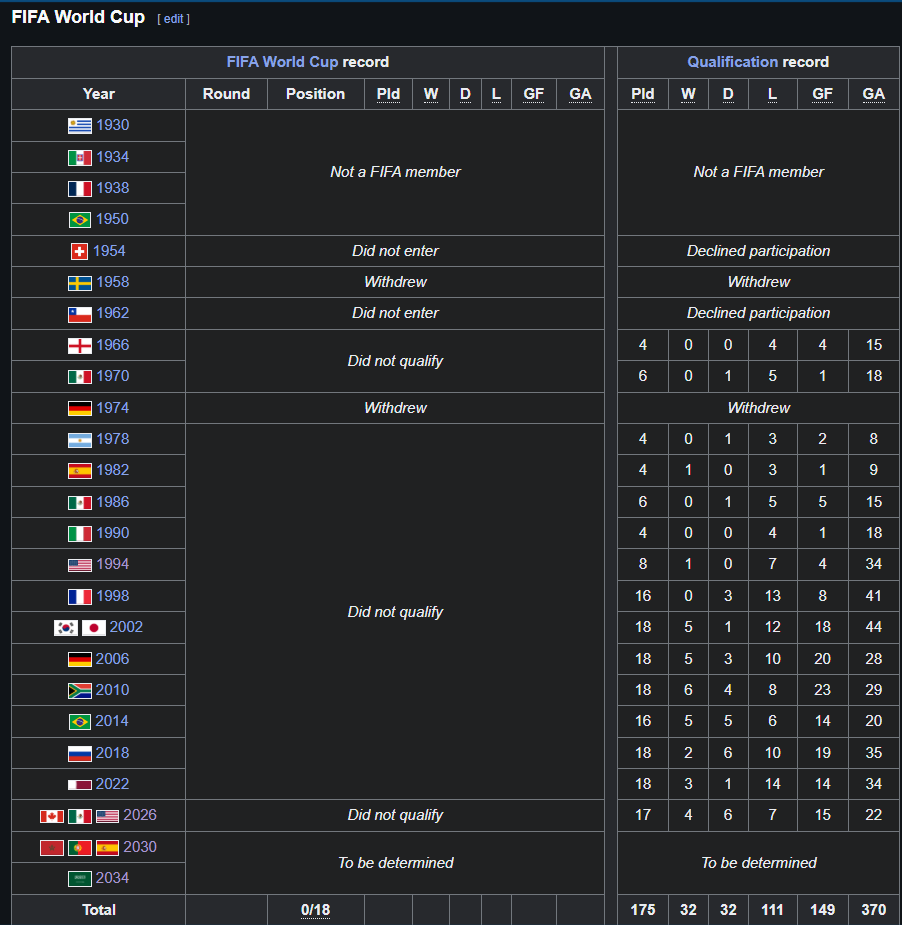Click the Position column header
The image size is (902, 925).
(316, 94)
